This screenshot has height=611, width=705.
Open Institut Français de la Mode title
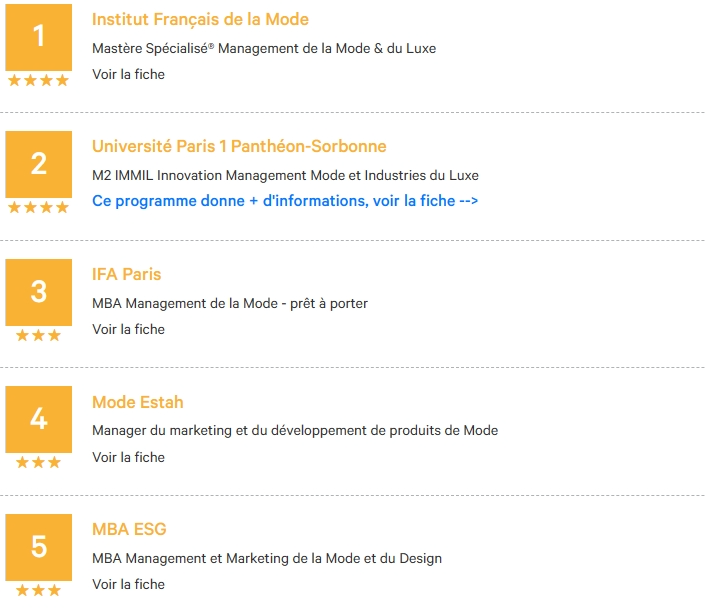200,20
